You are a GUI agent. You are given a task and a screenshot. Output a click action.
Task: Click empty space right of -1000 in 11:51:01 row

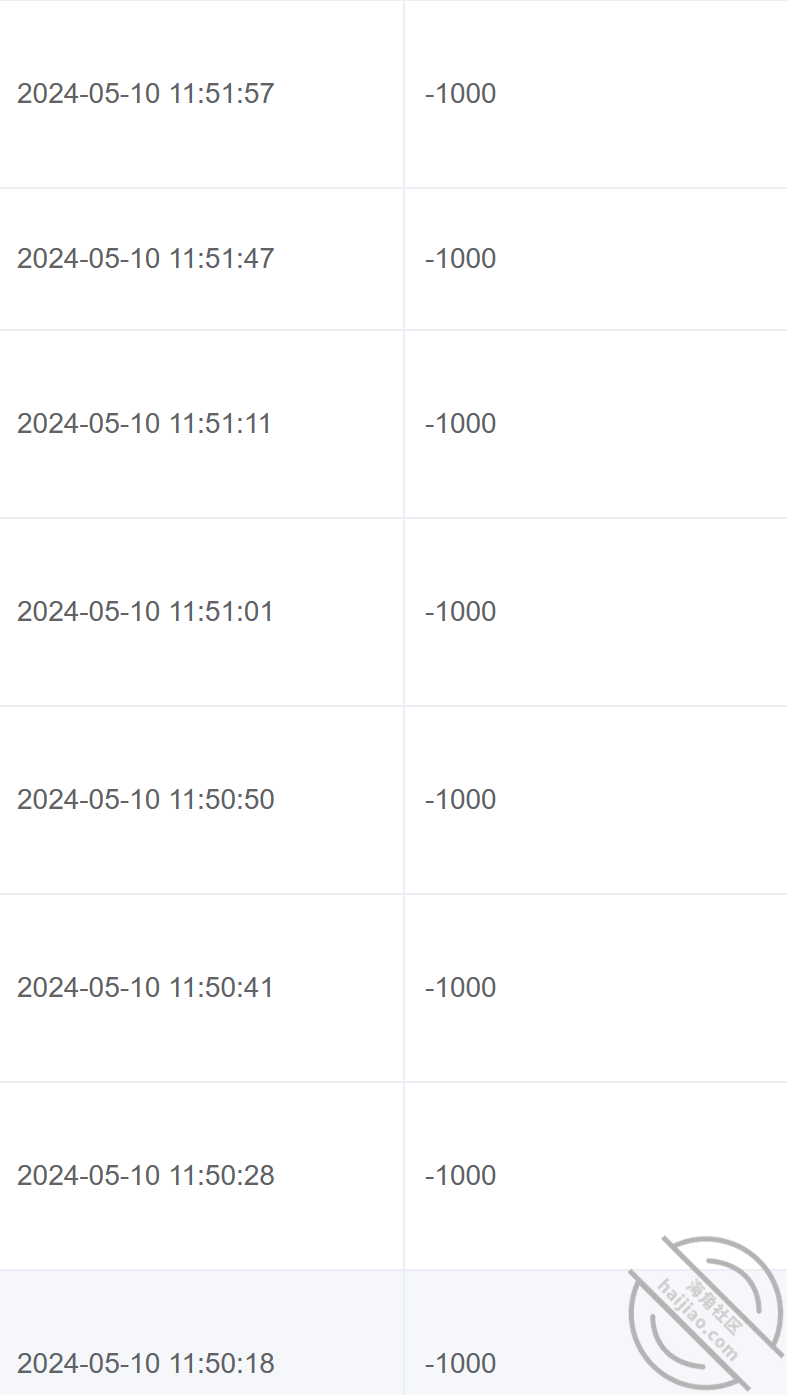[x=642, y=612]
